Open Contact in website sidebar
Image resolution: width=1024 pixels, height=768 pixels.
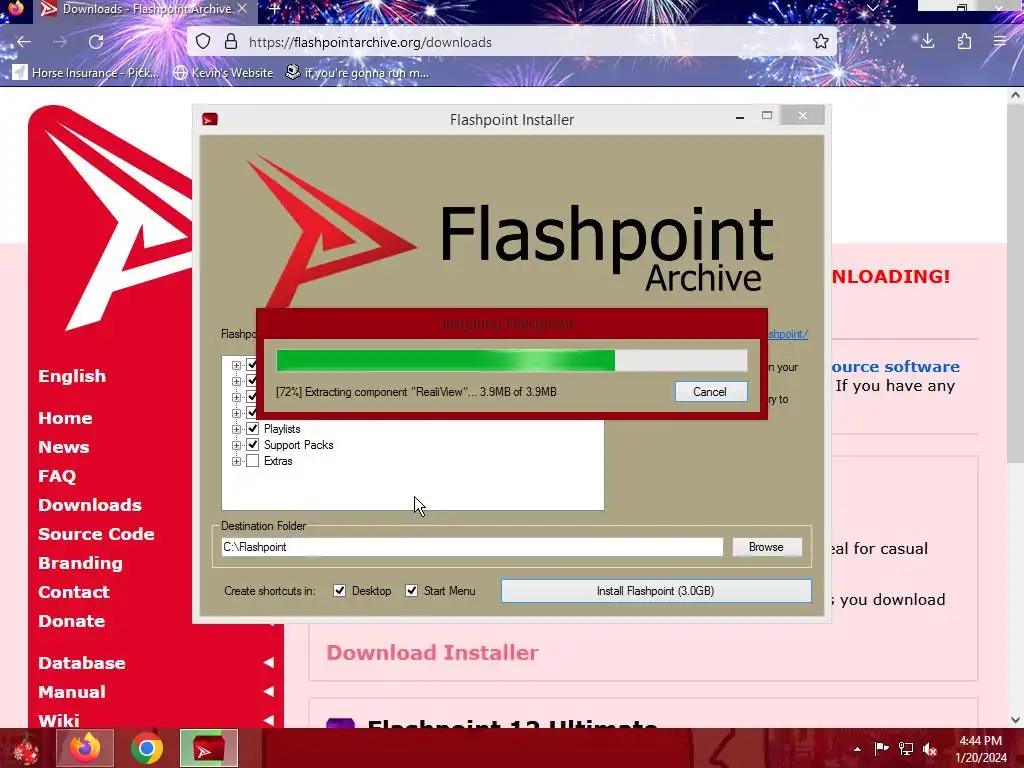click(x=73, y=592)
